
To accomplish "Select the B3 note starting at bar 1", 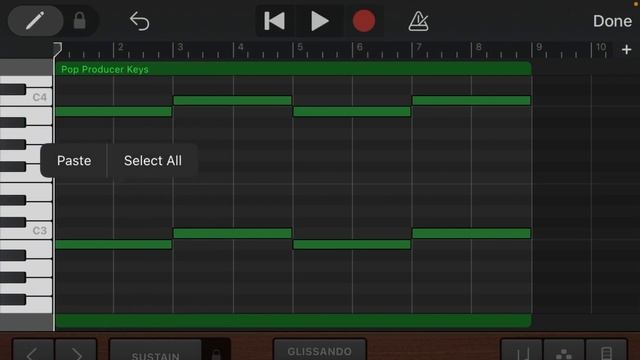I will click(x=113, y=111).
